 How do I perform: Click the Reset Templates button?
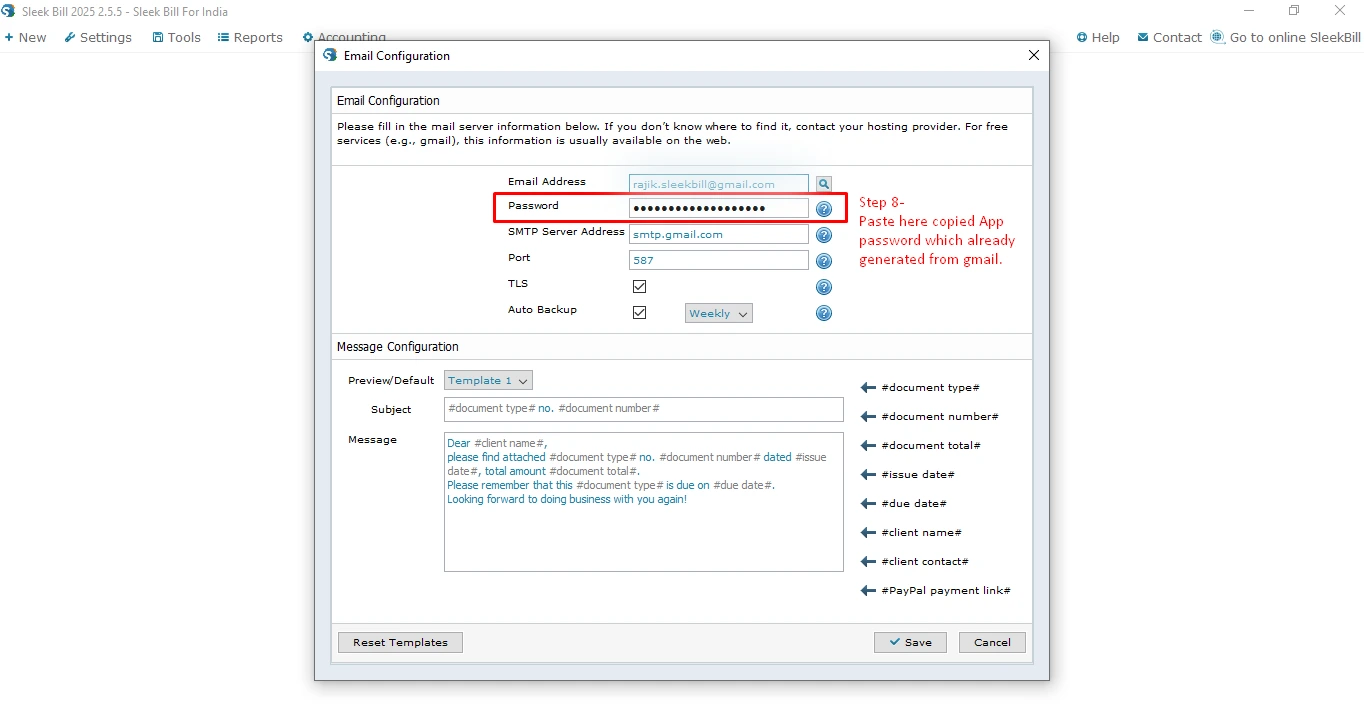(400, 643)
